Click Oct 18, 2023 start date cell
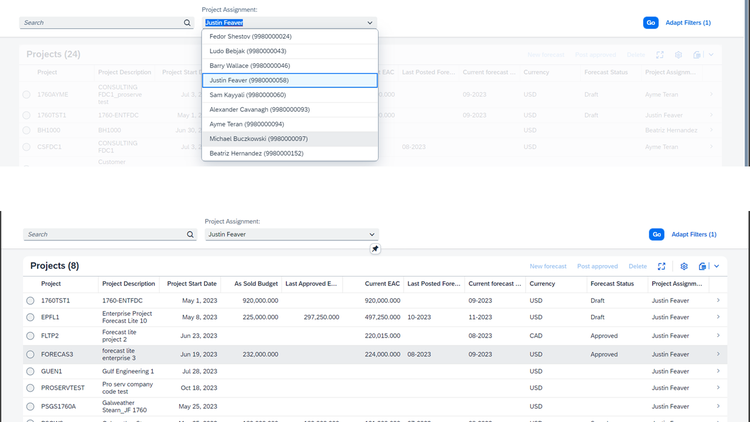750x422 pixels. click(199, 388)
